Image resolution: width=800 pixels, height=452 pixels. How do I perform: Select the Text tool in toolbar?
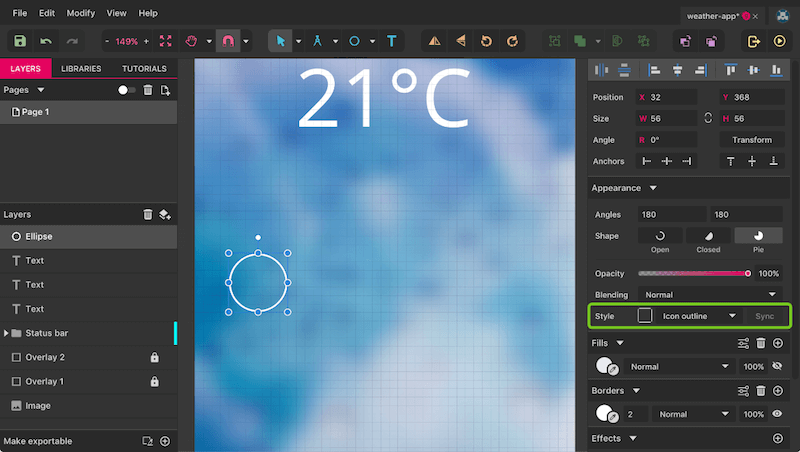[x=391, y=41]
